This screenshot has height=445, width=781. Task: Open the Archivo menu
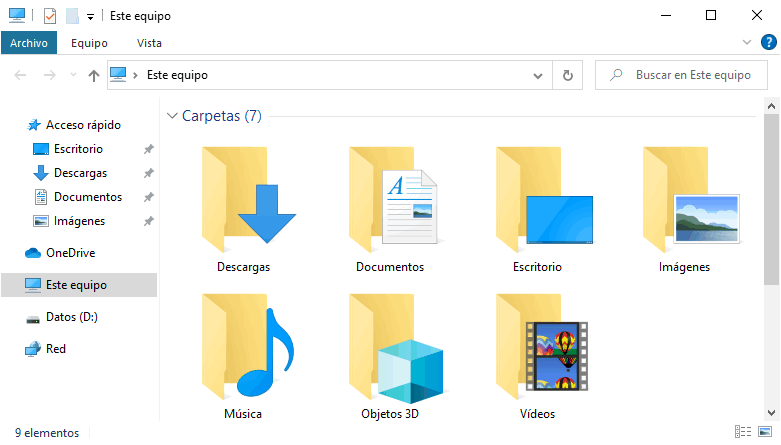click(29, 43)
